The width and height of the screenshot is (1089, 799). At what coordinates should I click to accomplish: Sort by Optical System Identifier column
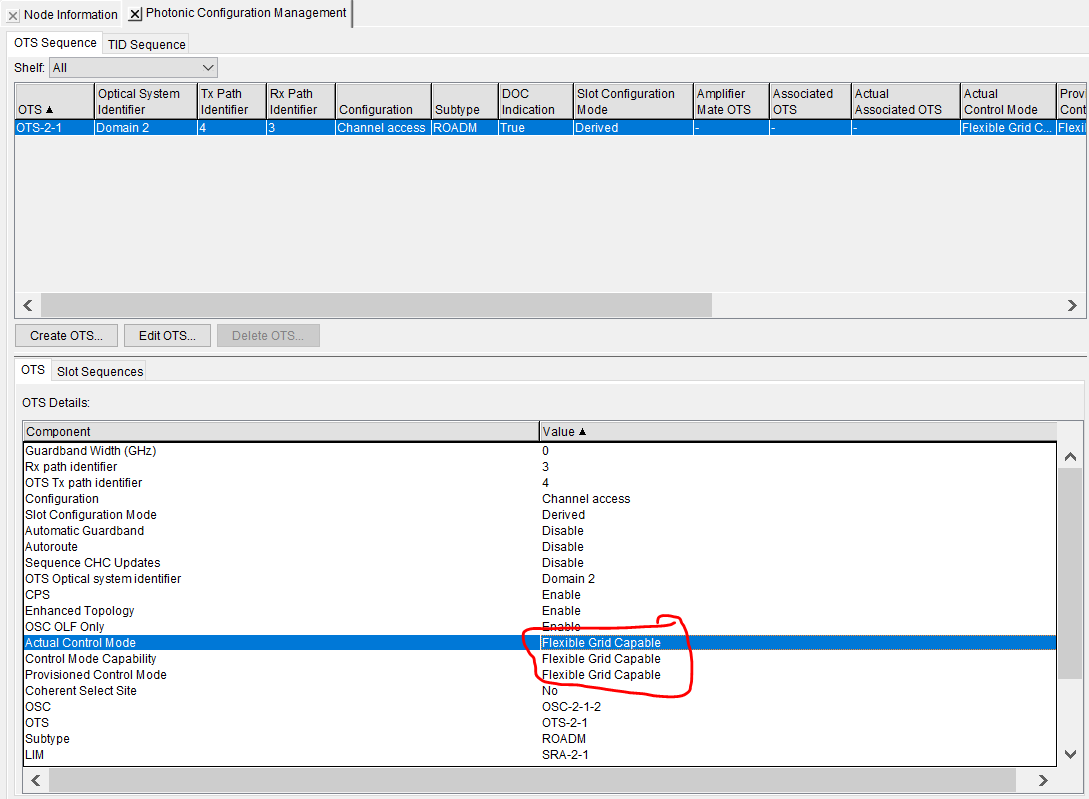point(146,101)
